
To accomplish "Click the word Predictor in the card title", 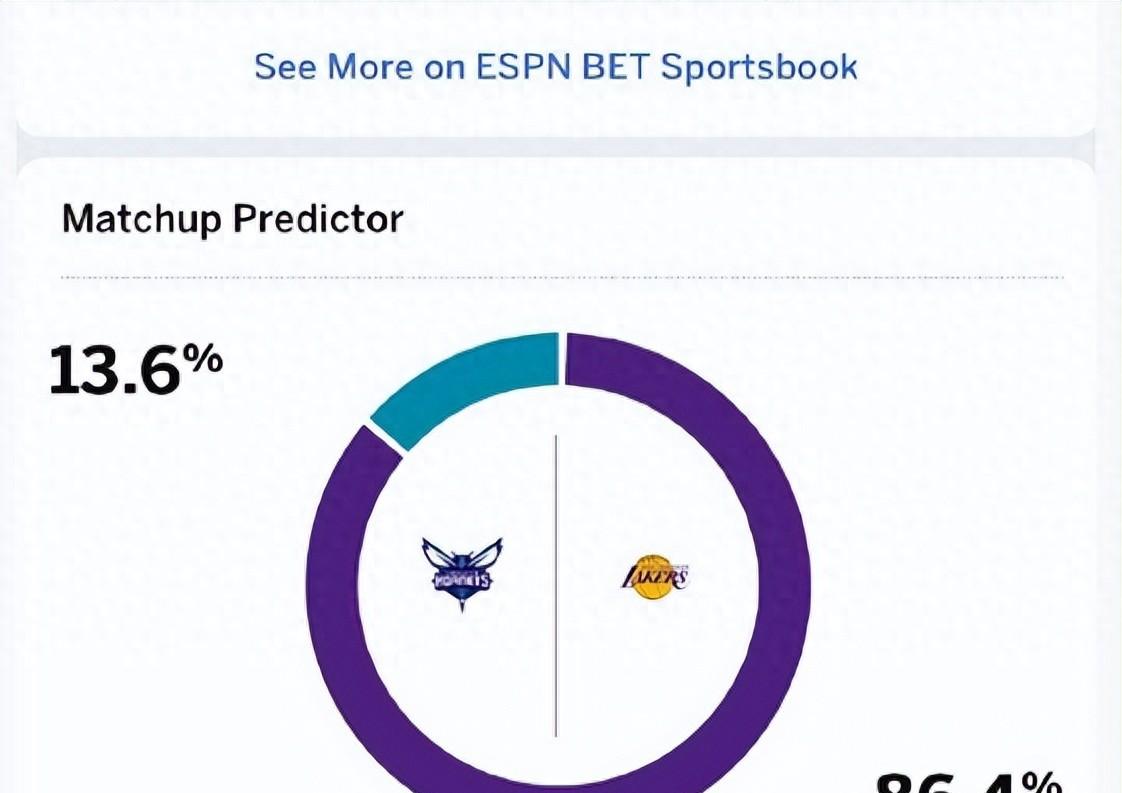I will click(x=318, y=219).
